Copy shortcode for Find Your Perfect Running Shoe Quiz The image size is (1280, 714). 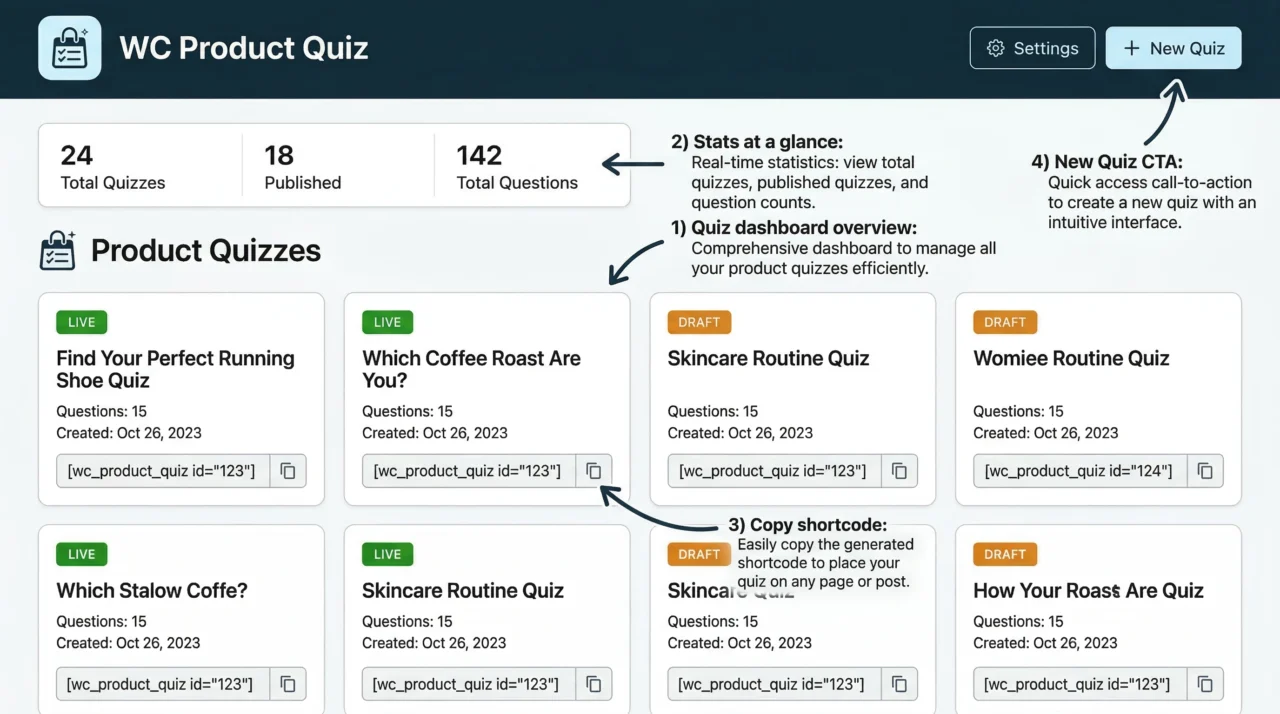(288, 471)
